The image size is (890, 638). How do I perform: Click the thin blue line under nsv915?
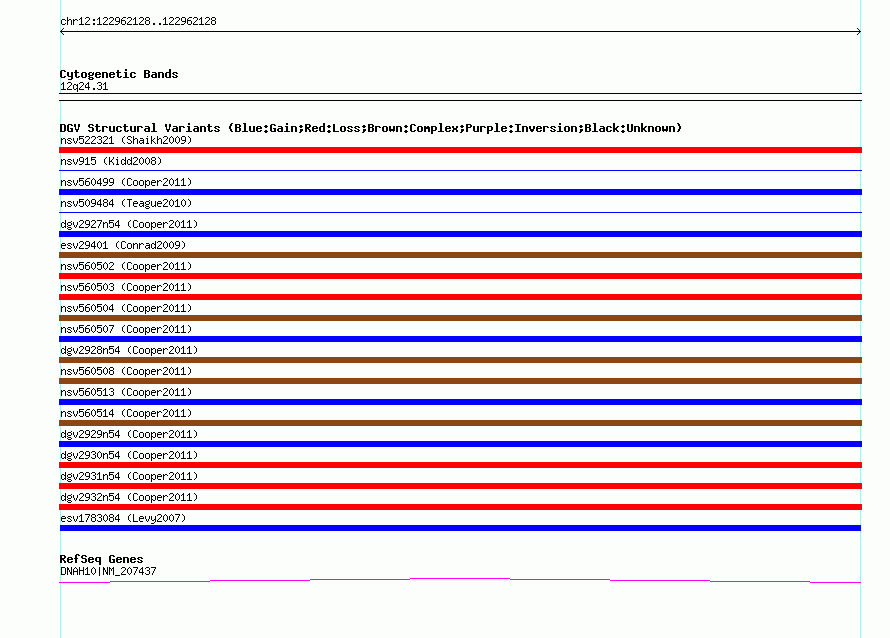pos(460,170)
